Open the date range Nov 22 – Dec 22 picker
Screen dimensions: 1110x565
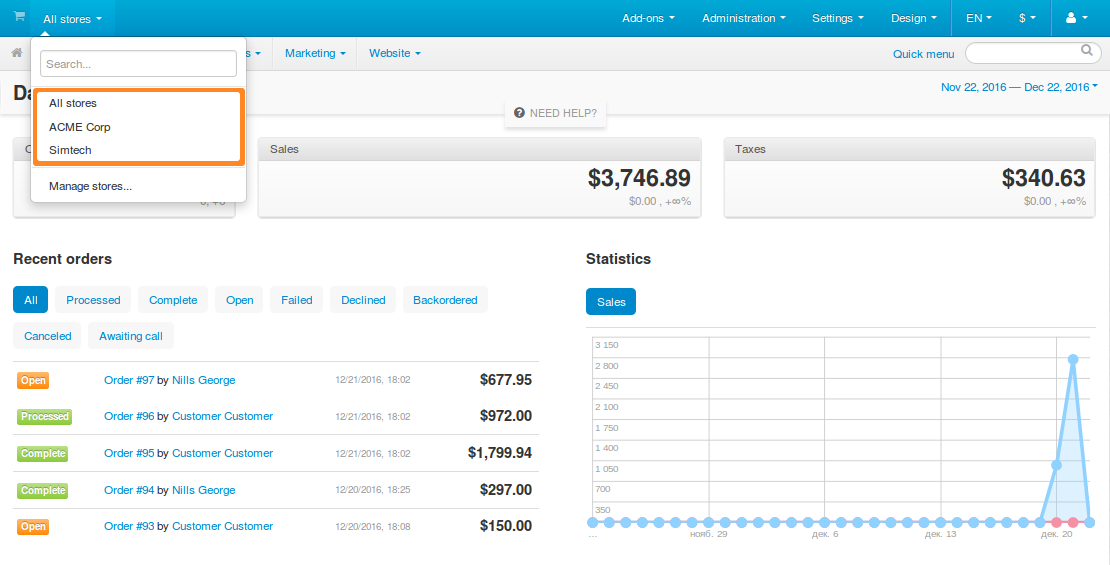tap(1019, 87)
